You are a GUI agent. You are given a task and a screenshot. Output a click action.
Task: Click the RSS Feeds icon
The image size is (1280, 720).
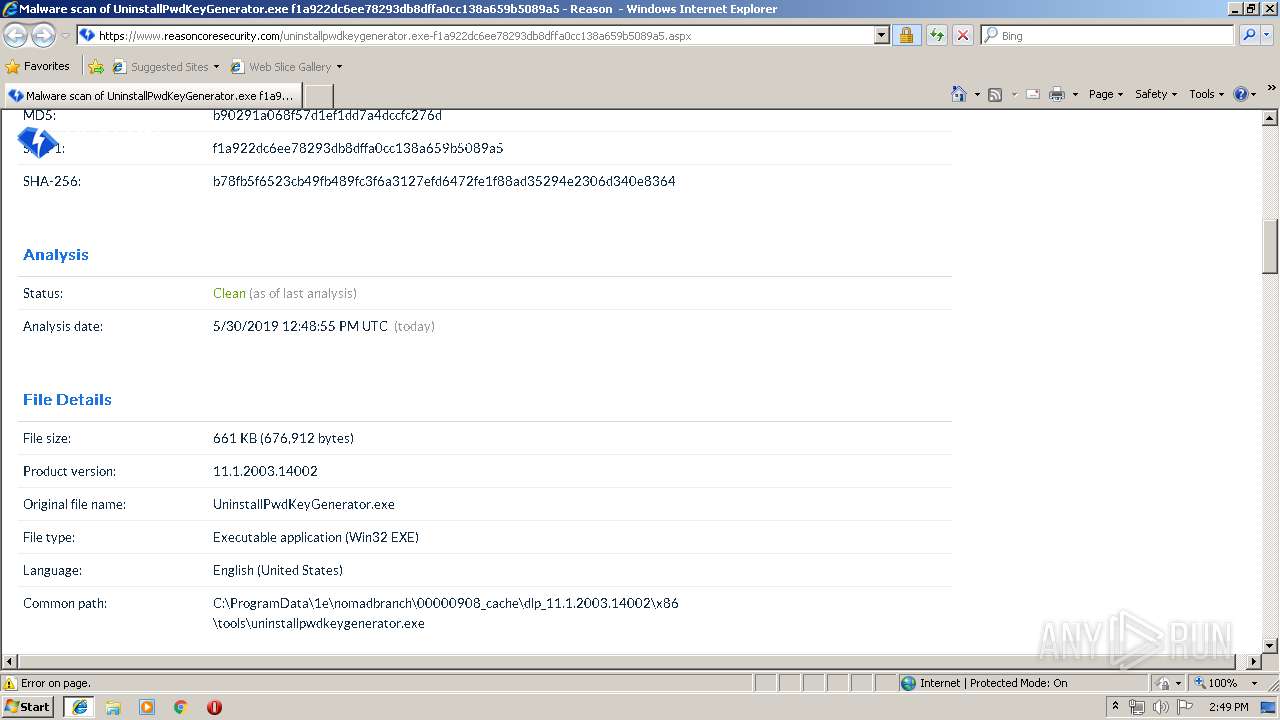point(995,94)
